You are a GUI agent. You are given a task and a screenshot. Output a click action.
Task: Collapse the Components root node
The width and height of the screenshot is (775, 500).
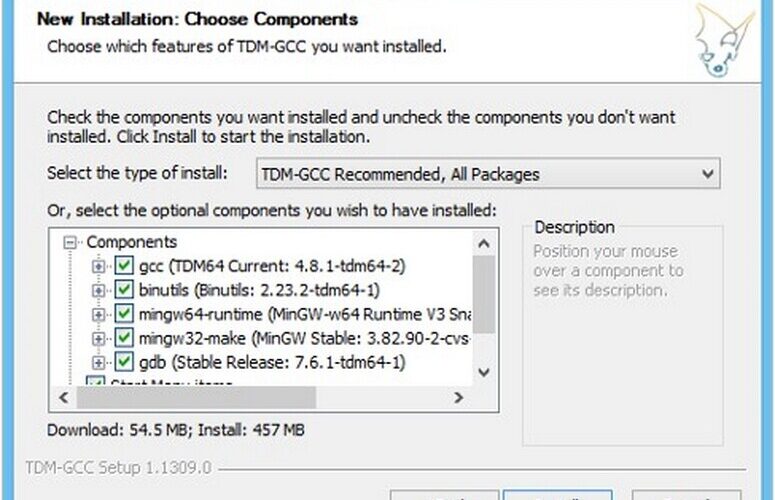click(70, 242)
